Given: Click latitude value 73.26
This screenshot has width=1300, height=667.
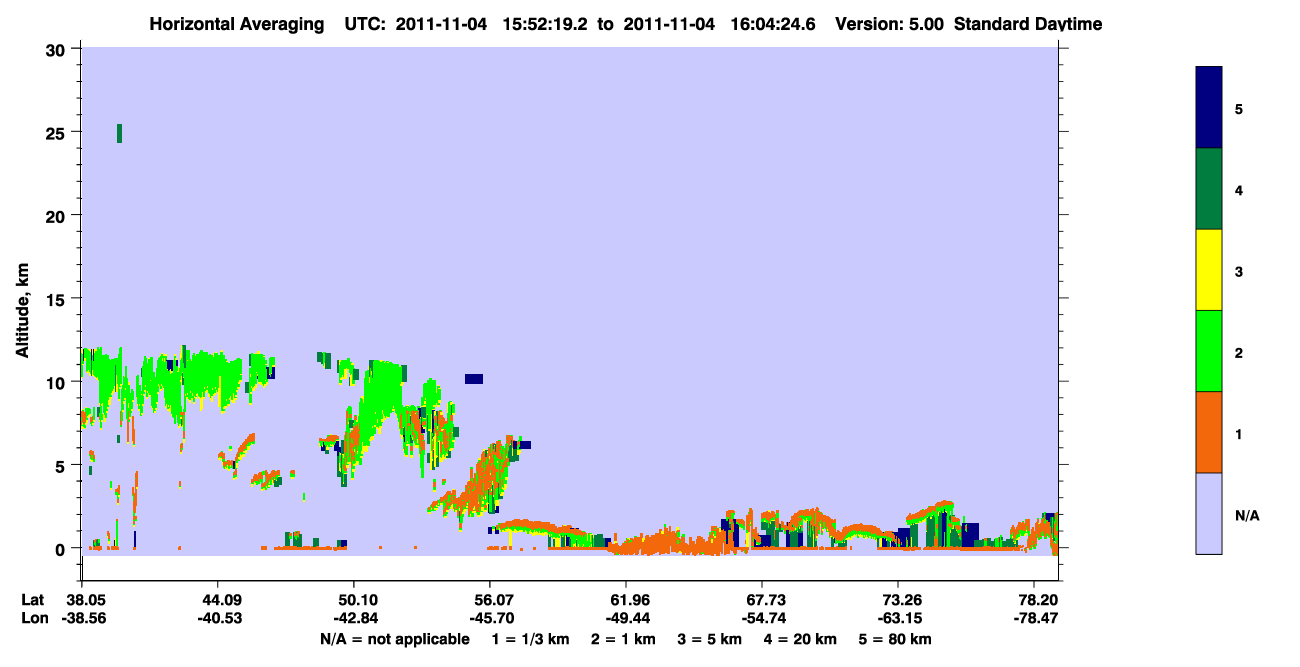Looking at the screenshot, I should click(x=898, y=600).
